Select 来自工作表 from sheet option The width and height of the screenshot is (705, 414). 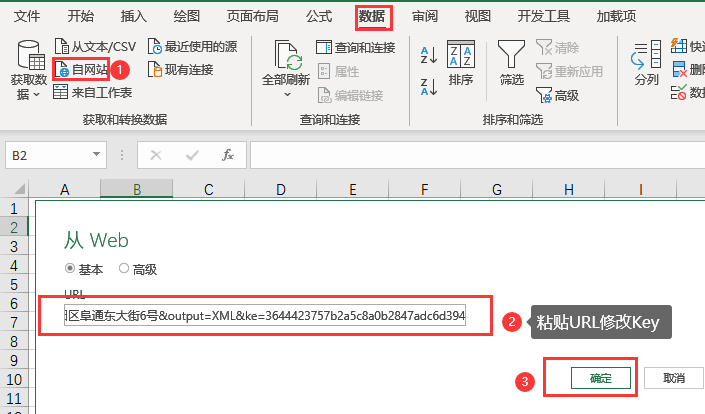click(93, 92)
